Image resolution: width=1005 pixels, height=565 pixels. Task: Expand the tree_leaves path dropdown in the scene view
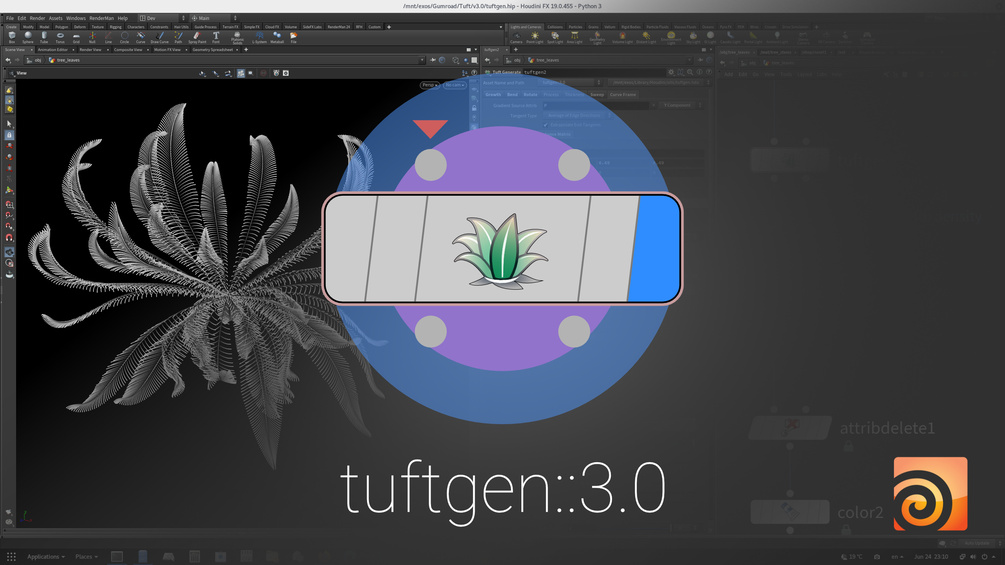pos(422,60)
